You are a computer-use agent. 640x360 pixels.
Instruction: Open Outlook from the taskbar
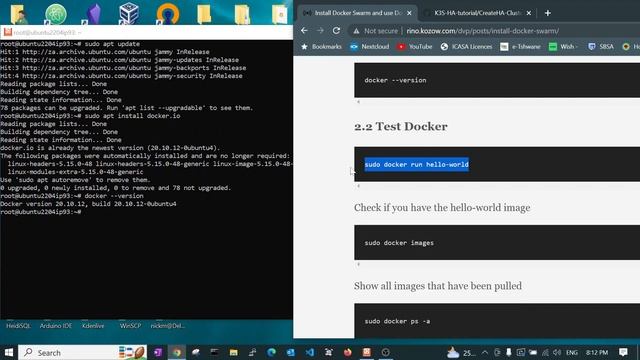tap(290, 352)
